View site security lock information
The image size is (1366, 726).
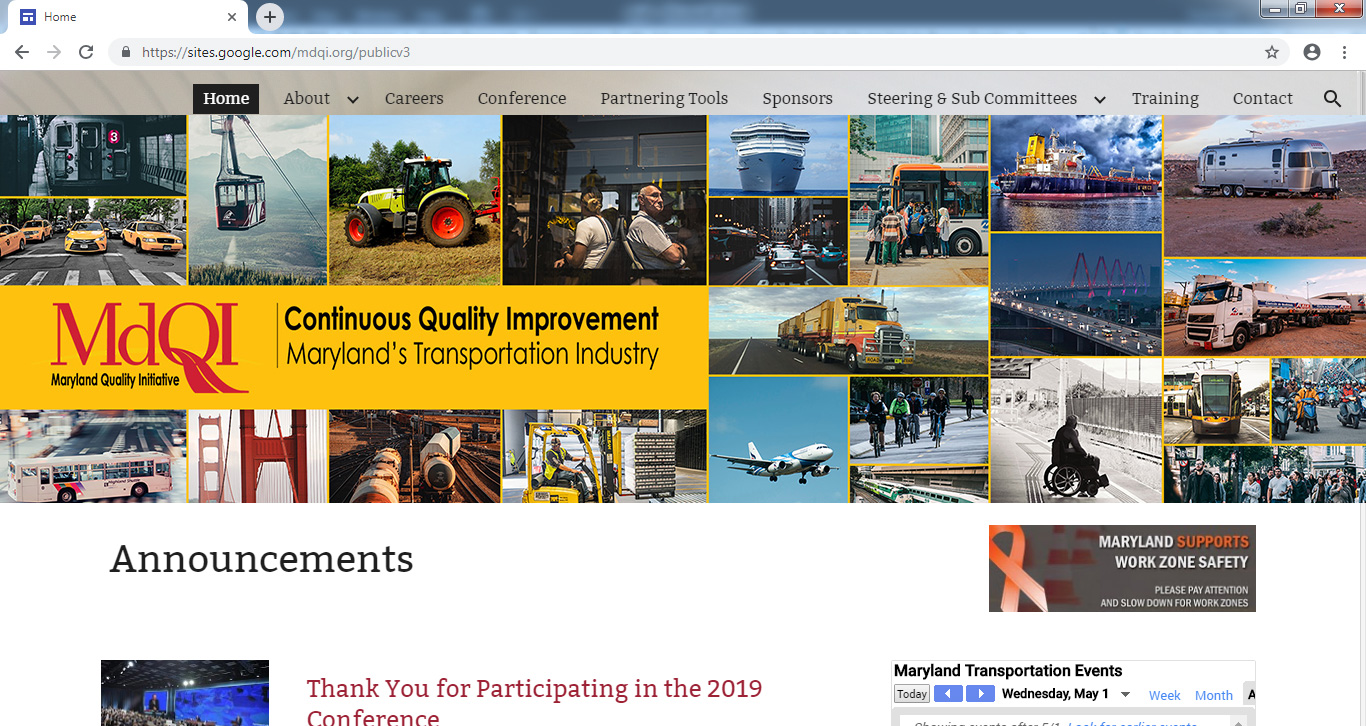pyautogui.click(x=126, y=52)
